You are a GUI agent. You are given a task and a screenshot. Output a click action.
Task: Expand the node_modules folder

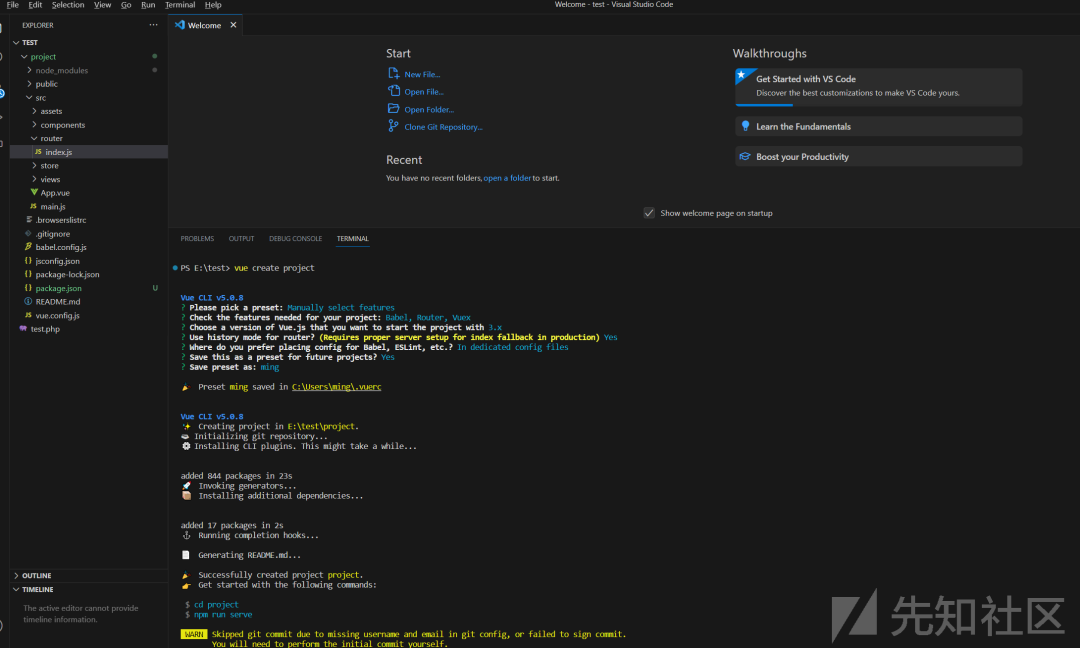click(x=29, y=70)
